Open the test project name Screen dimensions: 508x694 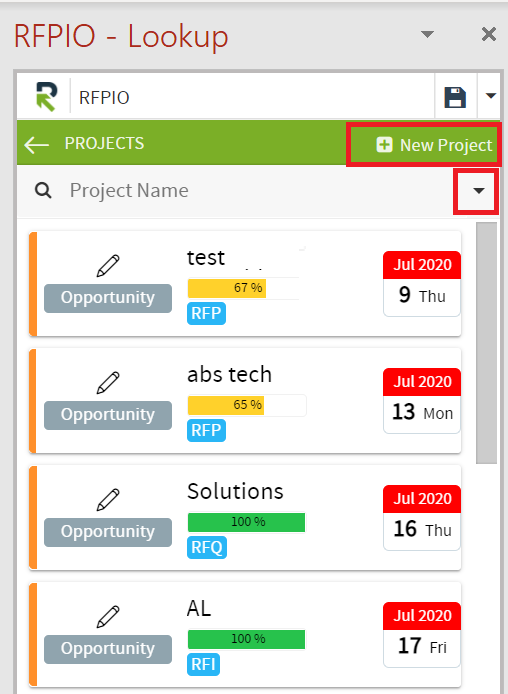pos(206,258)
